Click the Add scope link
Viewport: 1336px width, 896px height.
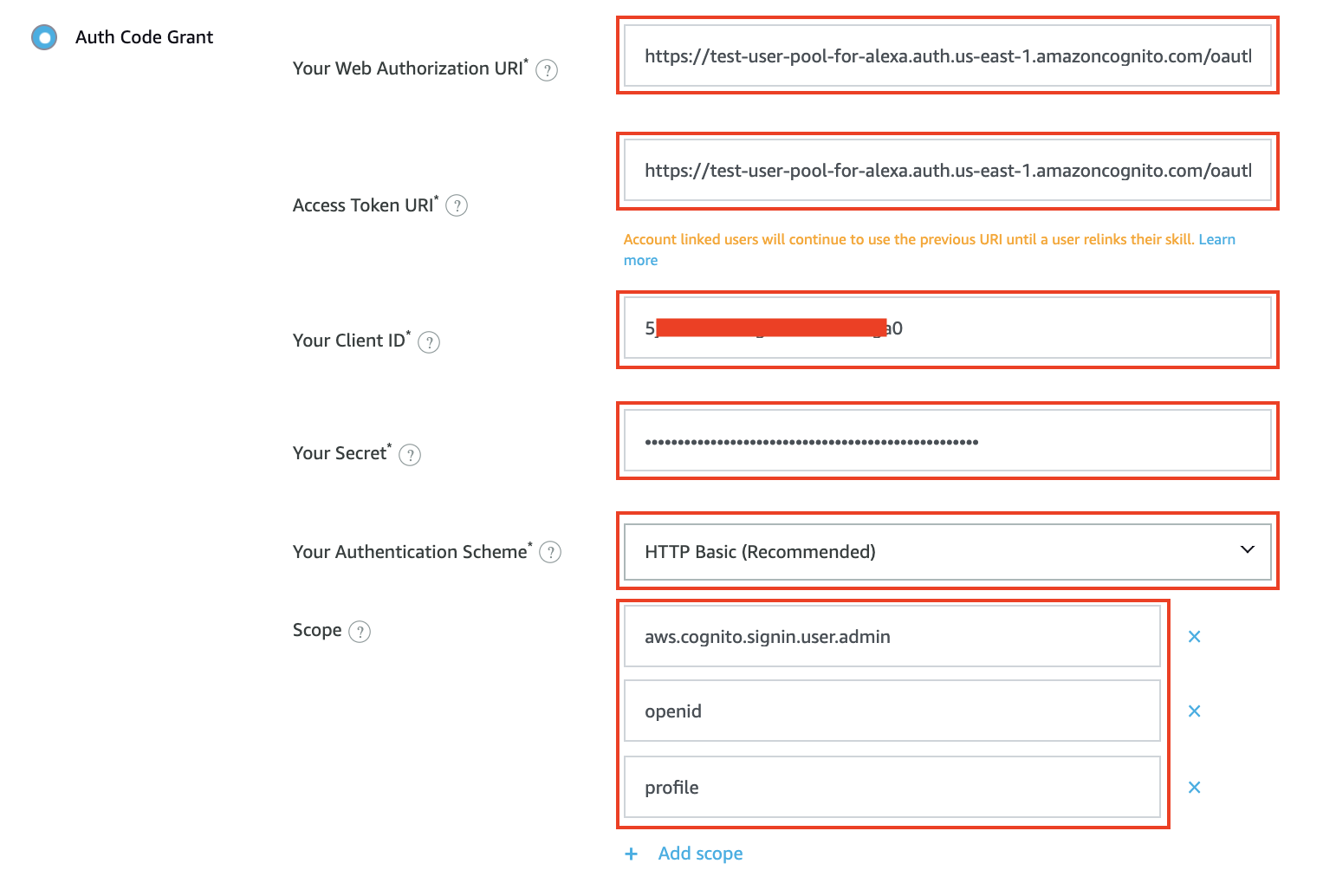[x=700, y=854]
